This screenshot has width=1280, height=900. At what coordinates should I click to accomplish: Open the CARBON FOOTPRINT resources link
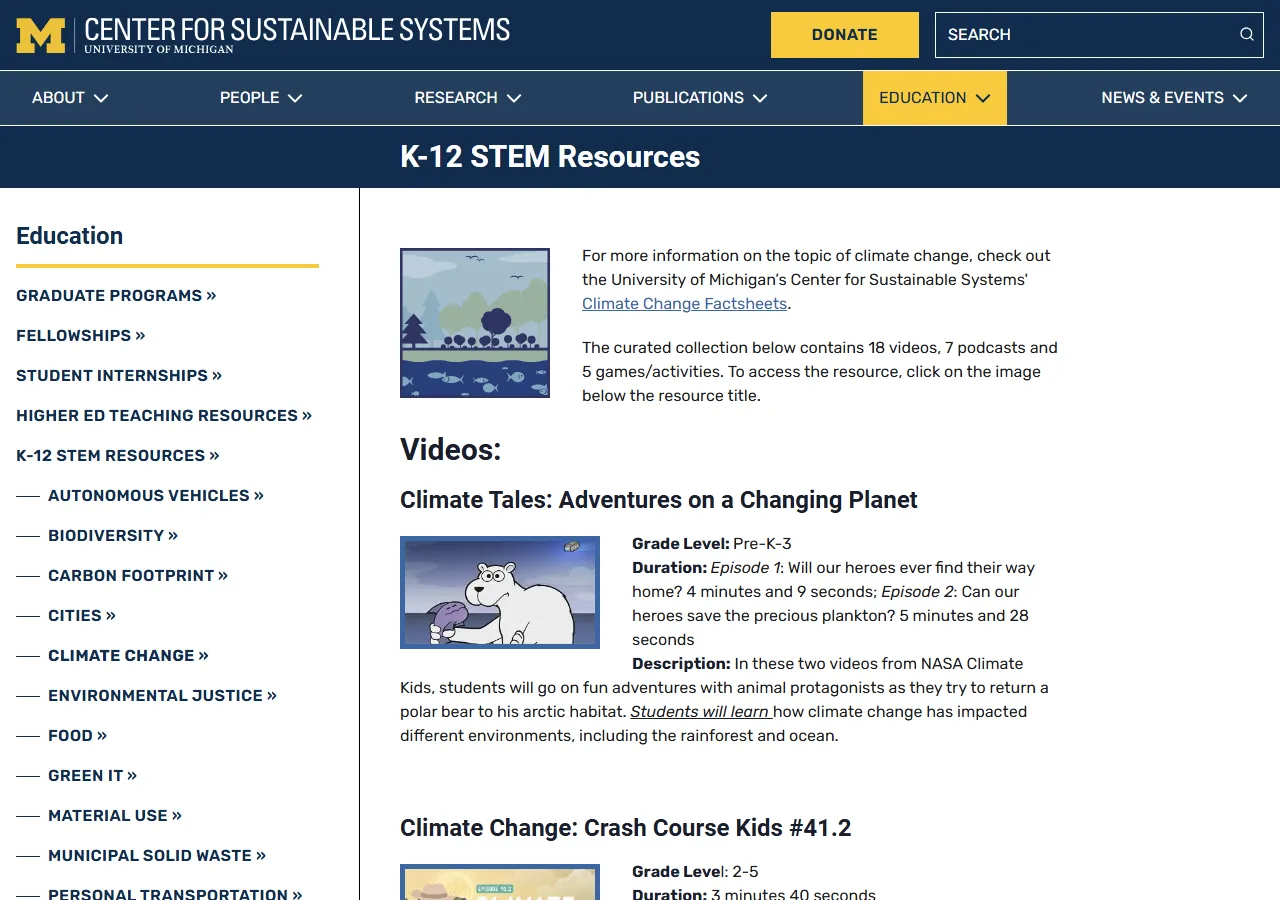coord(137,575)
